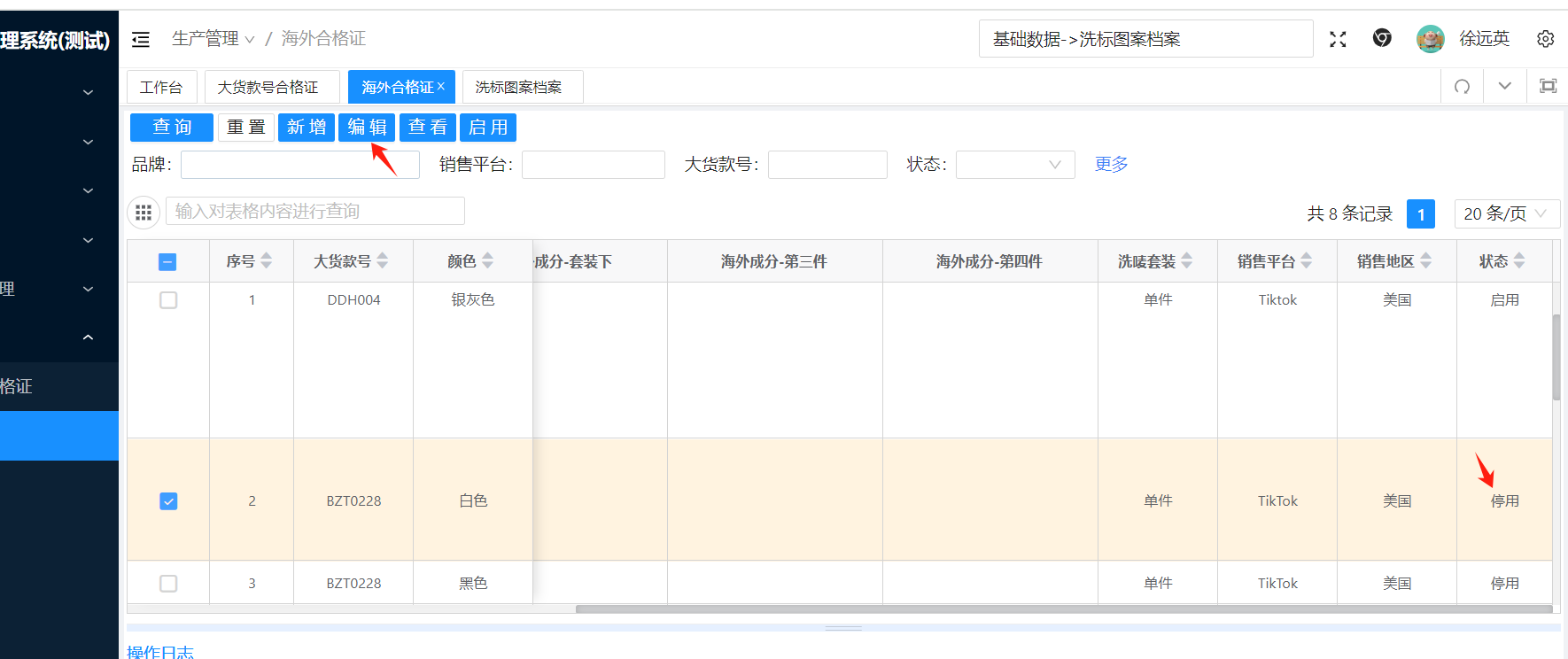The width and height of the screenshot is (1568, 659).
Task: Open the 20 条/页 page size dropdown
Action: click(x=1506, y=213)
